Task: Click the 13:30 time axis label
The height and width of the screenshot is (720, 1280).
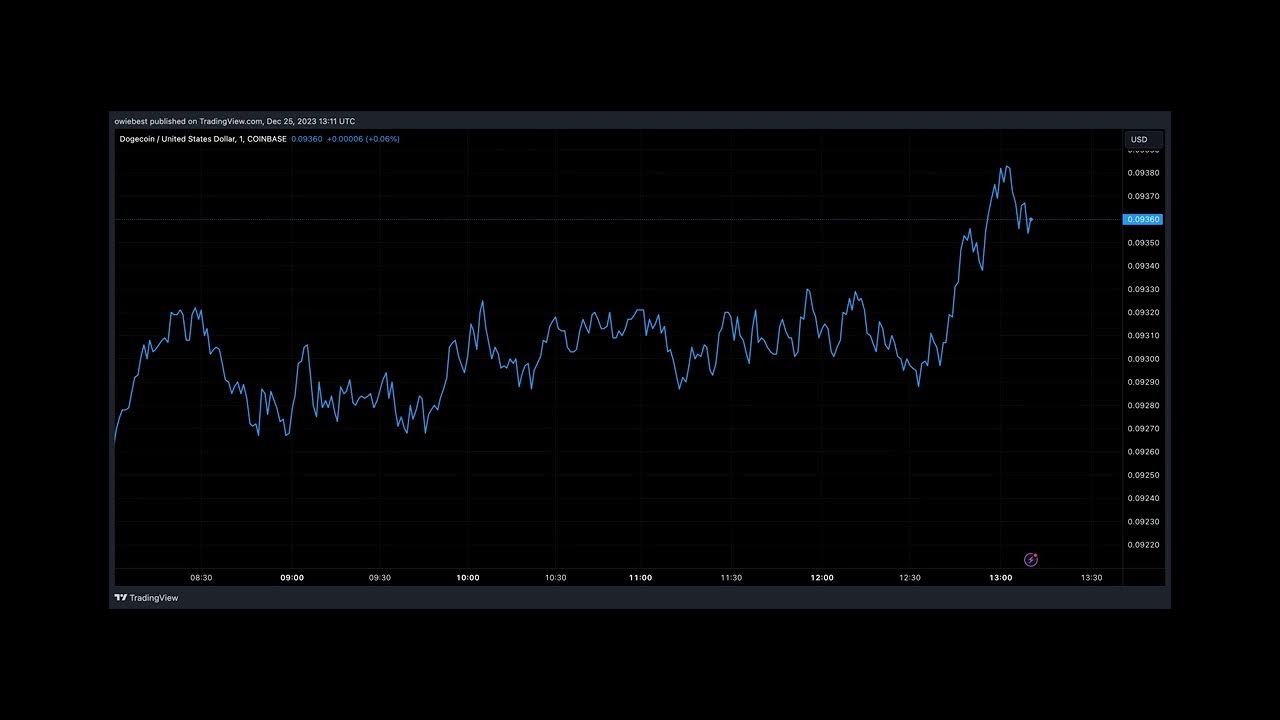Action: coord(1091,578)
